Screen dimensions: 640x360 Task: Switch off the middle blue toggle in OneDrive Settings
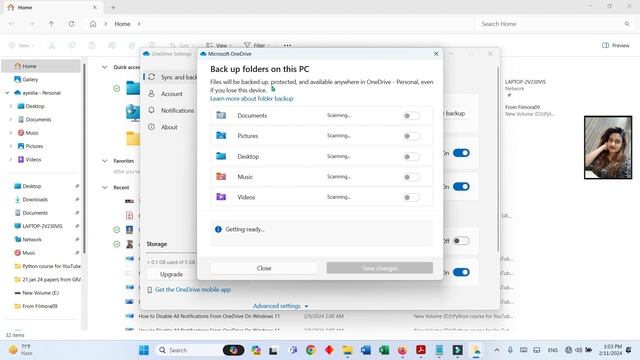pyautogui.click(x=461, y=187)
